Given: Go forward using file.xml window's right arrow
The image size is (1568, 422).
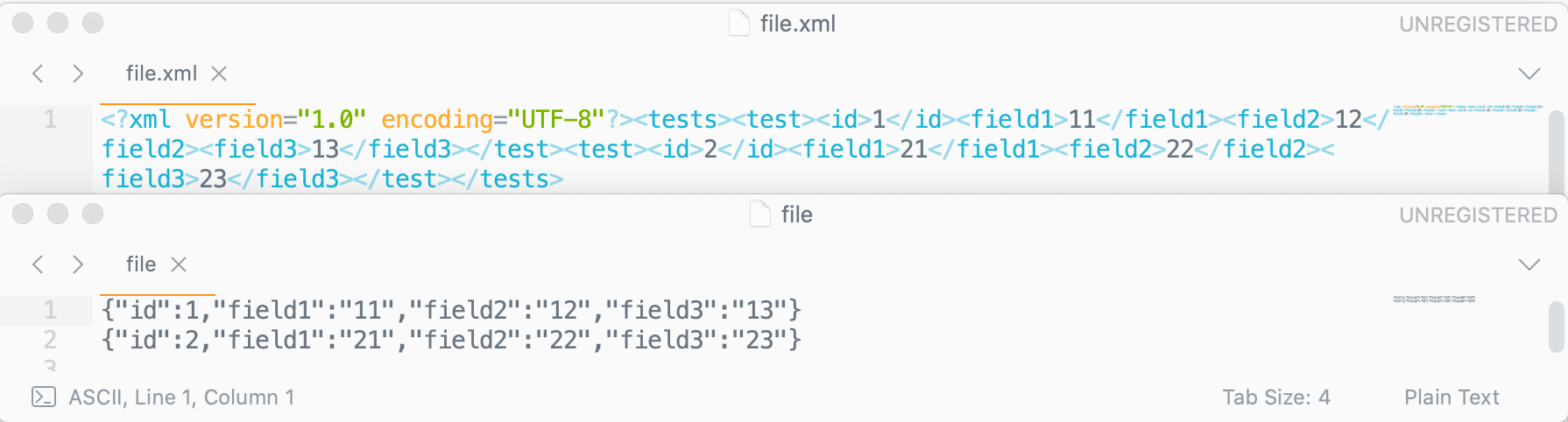Looking at the screenshot, I should 78,74.
